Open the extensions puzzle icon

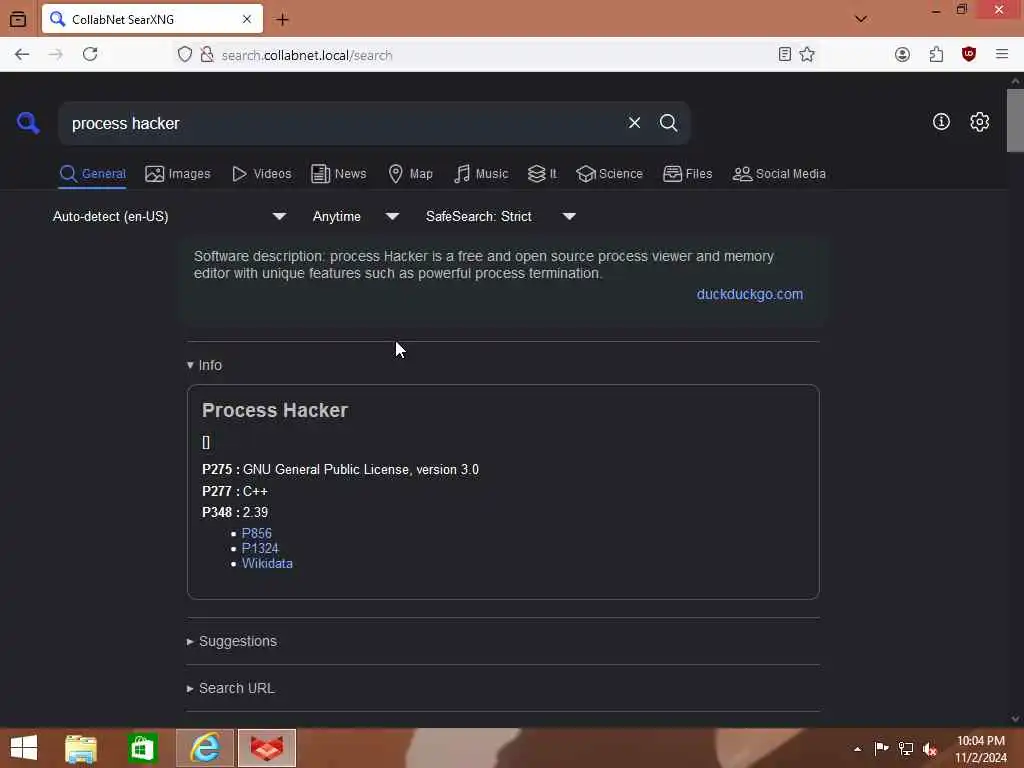pos(936,55)
